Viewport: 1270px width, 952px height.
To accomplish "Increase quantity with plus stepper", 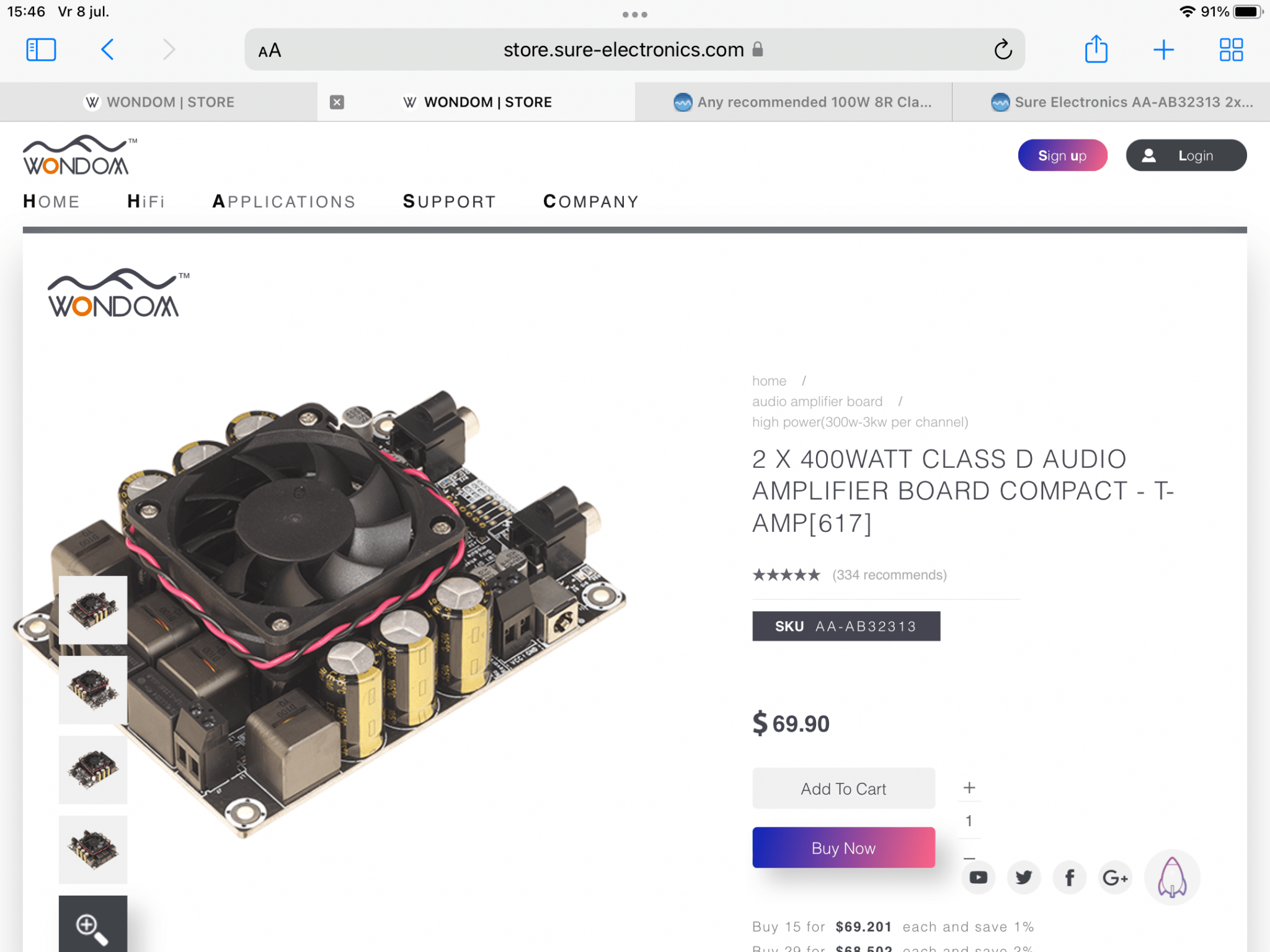I will [969, 788].
